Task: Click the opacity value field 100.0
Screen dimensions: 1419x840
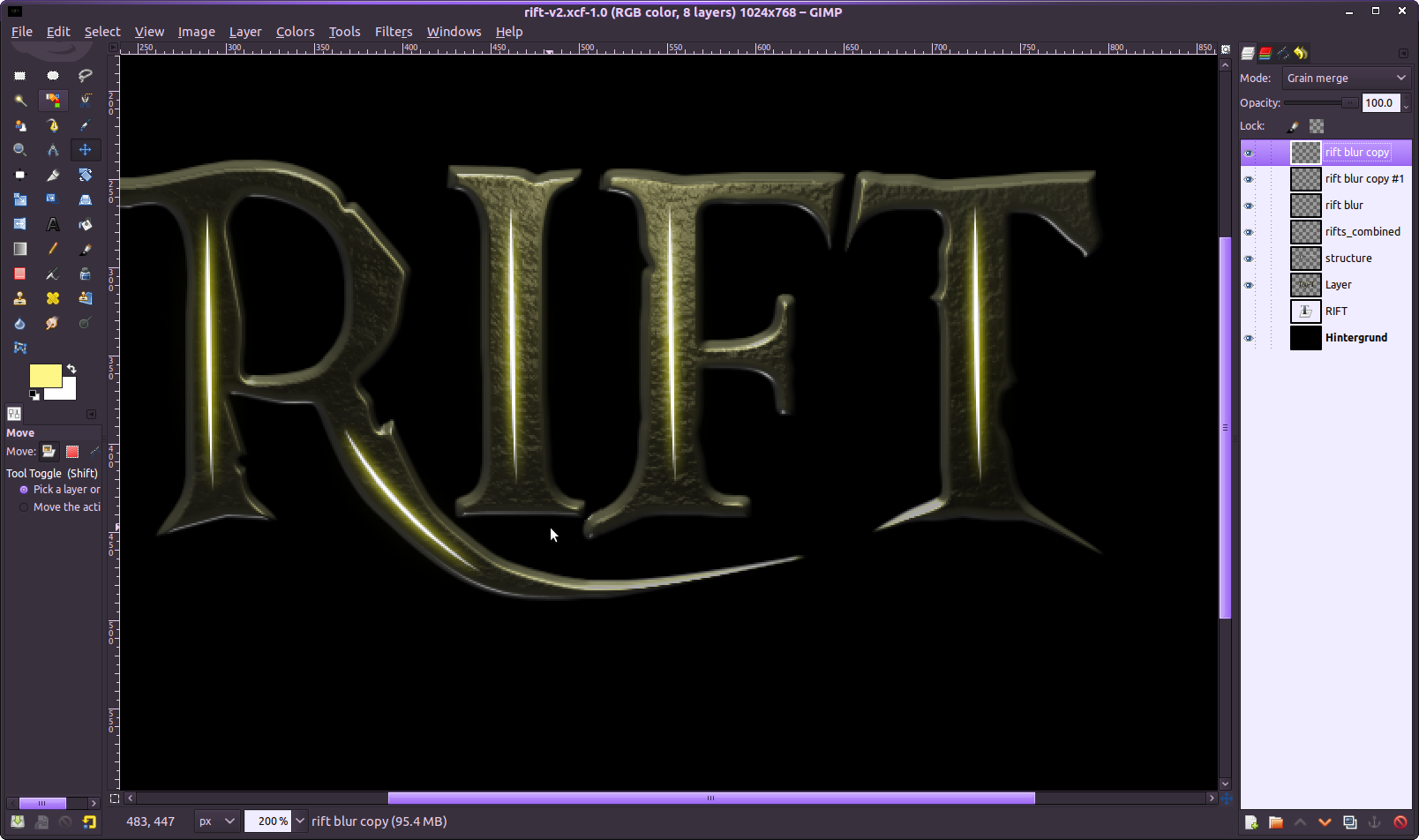Action: point(1380,103)
